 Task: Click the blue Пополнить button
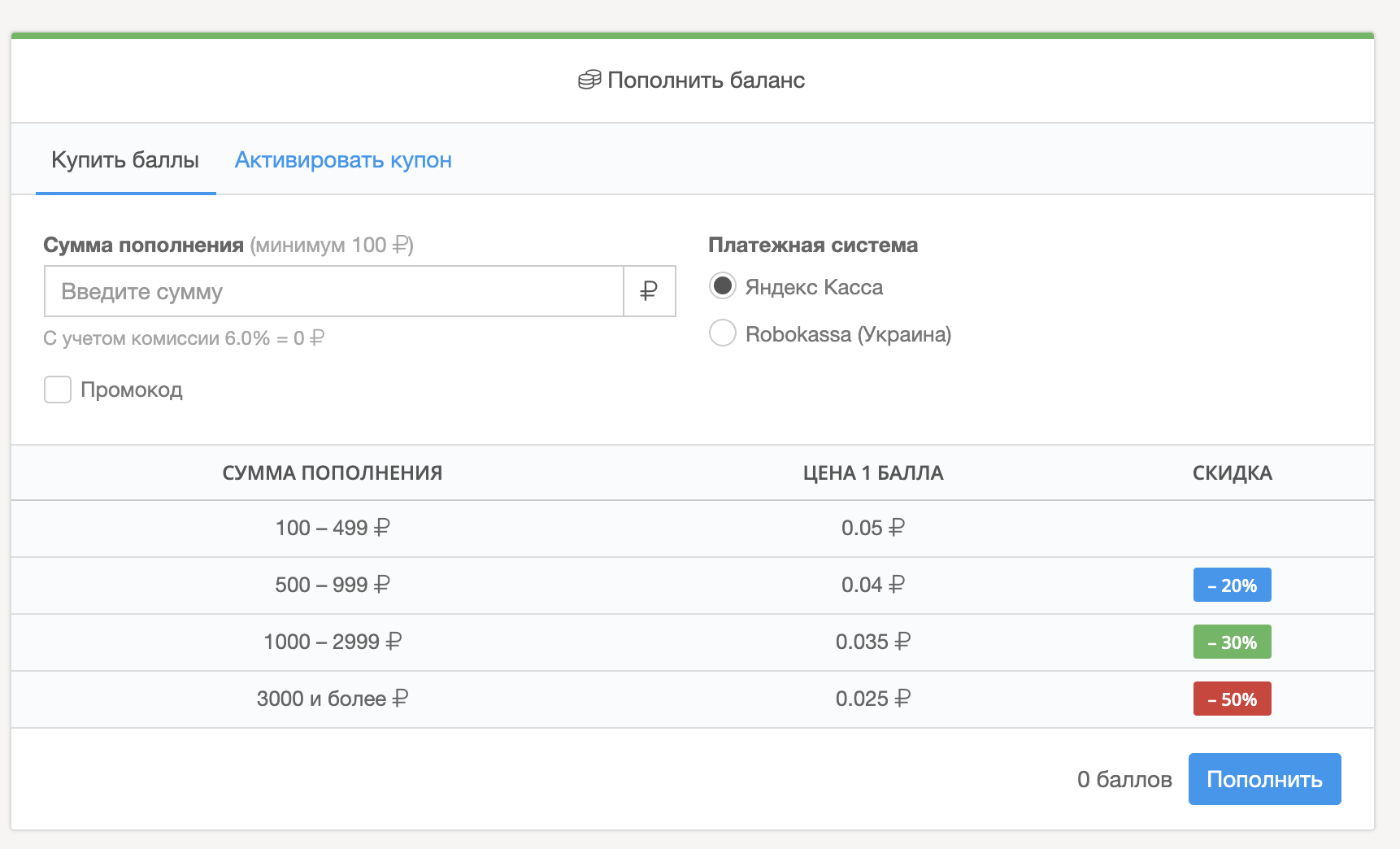pos(1264,779)
